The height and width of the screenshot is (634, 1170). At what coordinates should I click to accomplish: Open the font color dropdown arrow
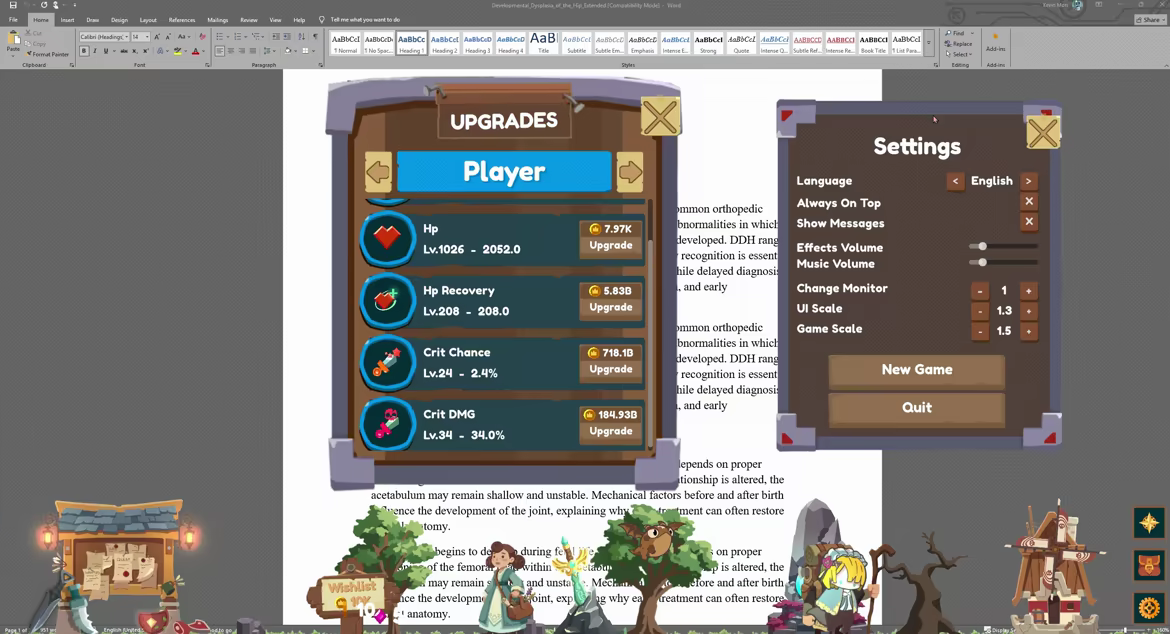pyautogui.click(x=204, y=51)
